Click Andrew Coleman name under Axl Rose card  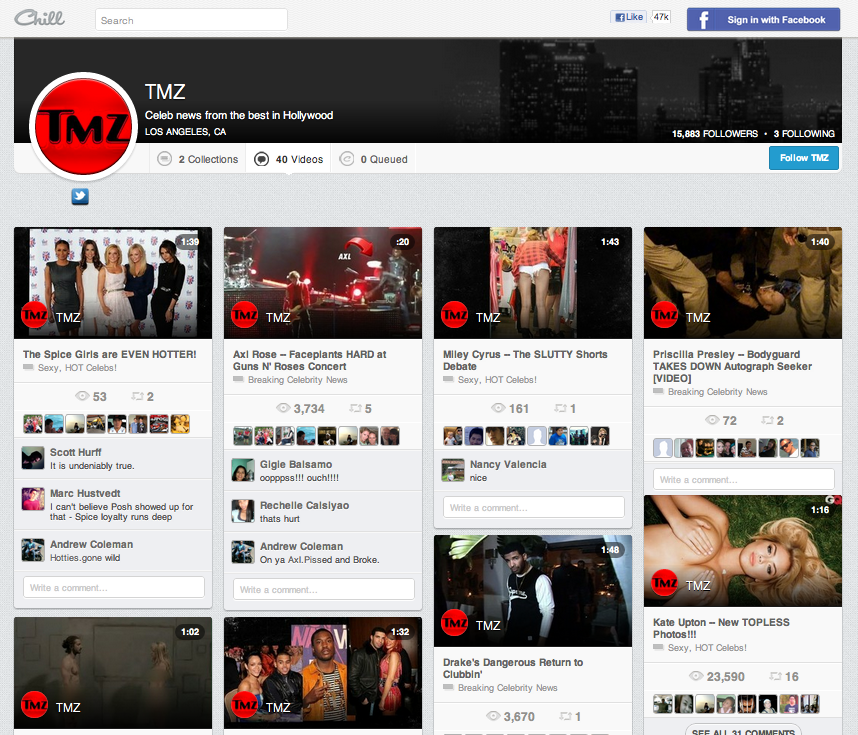click(x=302, y=546)
